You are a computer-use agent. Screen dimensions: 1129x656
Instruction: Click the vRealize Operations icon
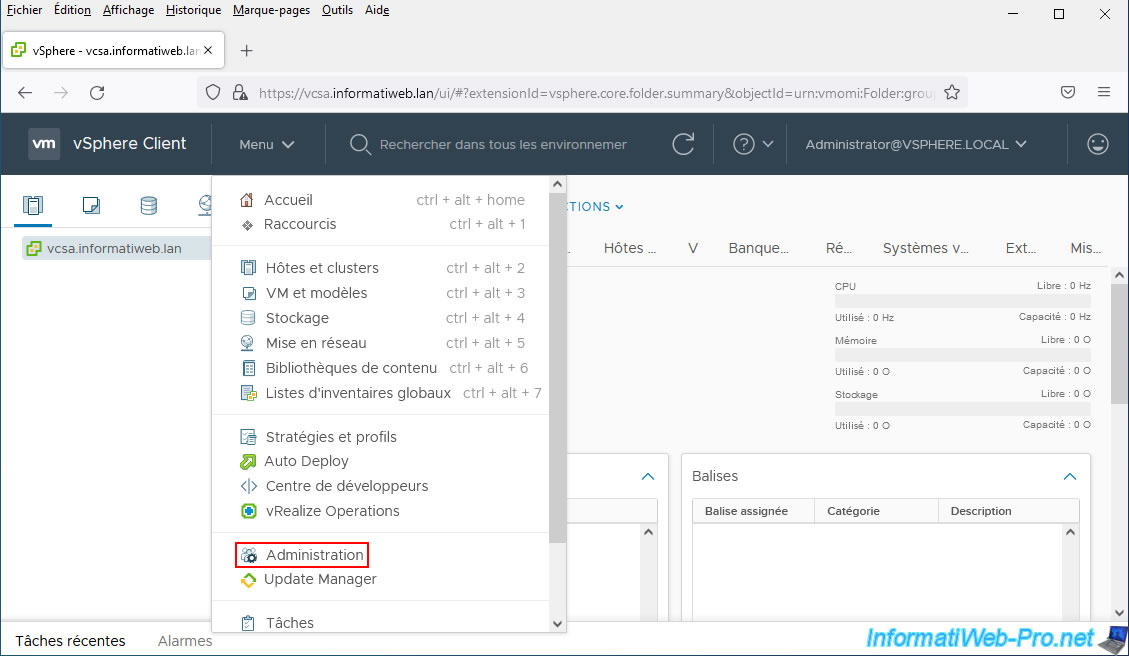coord(248,511)
